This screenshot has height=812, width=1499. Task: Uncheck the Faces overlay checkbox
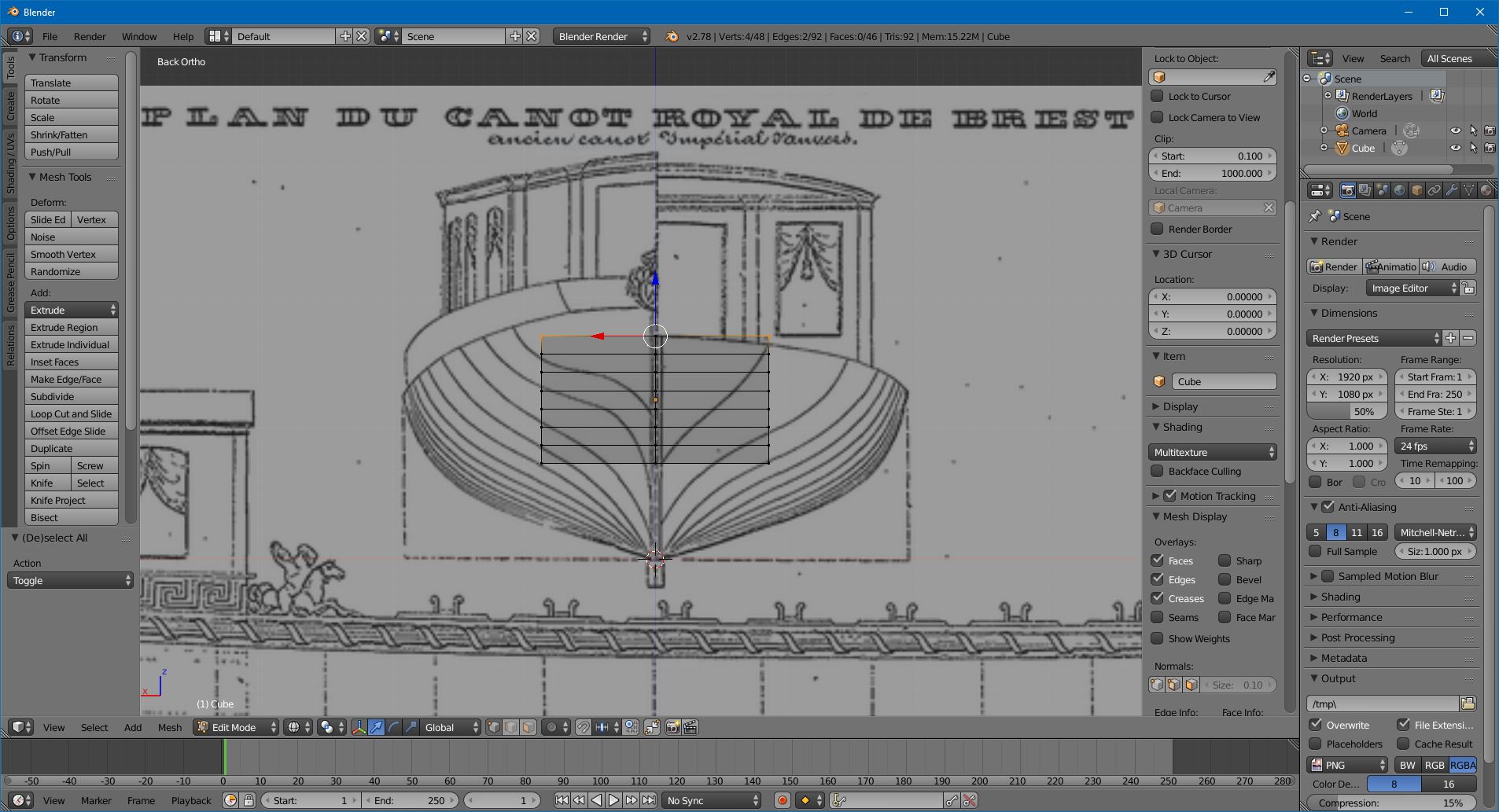(x=1157, y=560)
